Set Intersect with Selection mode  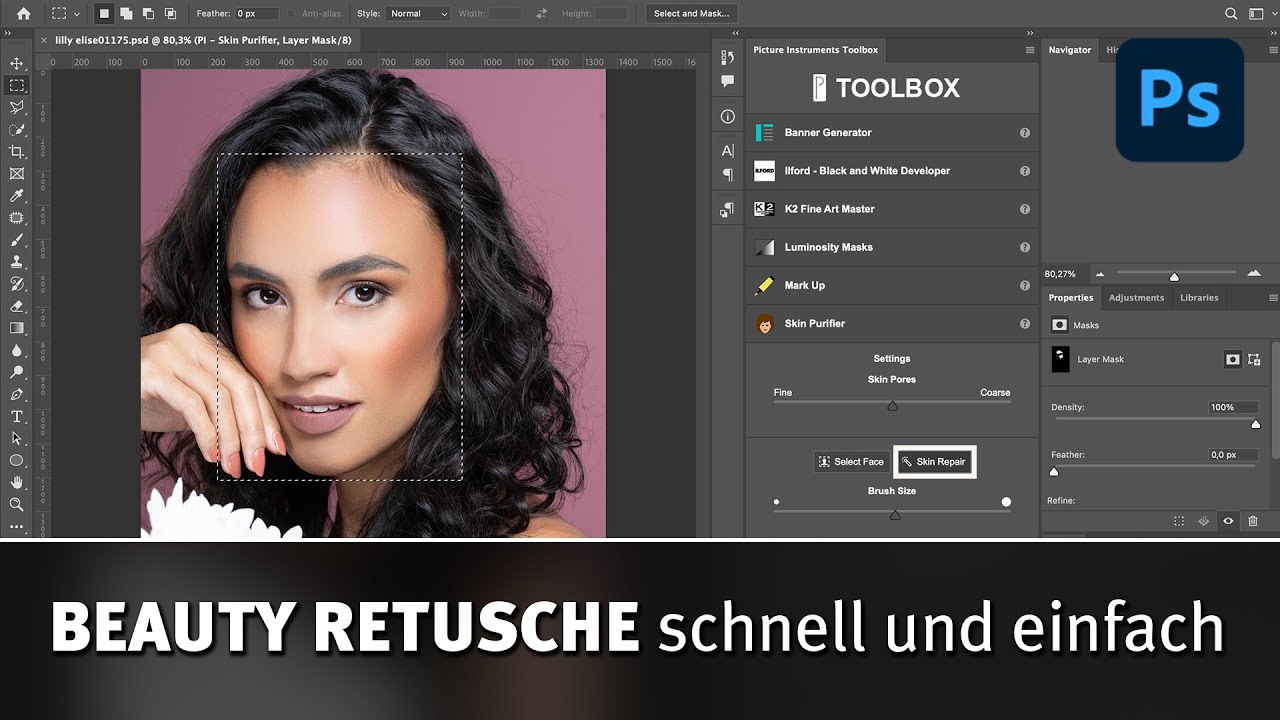[x=170, y=14]
